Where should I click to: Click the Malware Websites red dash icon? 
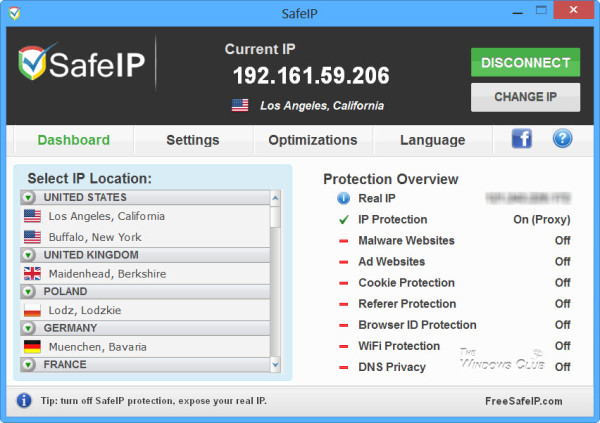[344, 241]
